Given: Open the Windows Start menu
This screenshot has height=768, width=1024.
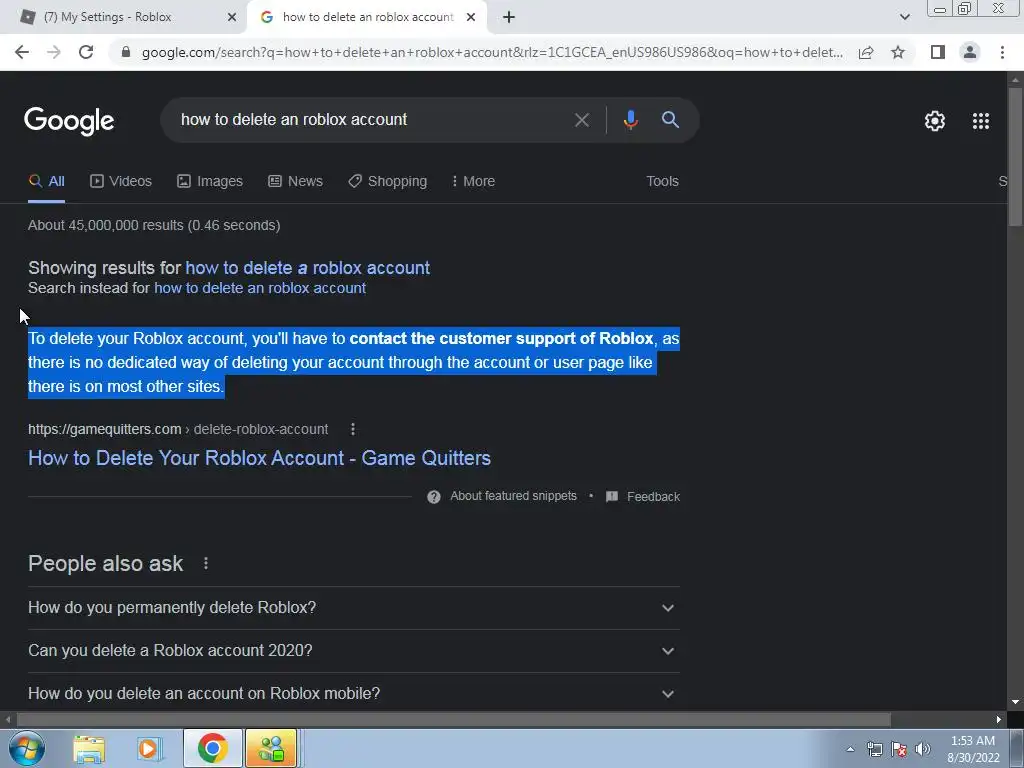Looking at the screenshot, I should click(x=26, y=748).
